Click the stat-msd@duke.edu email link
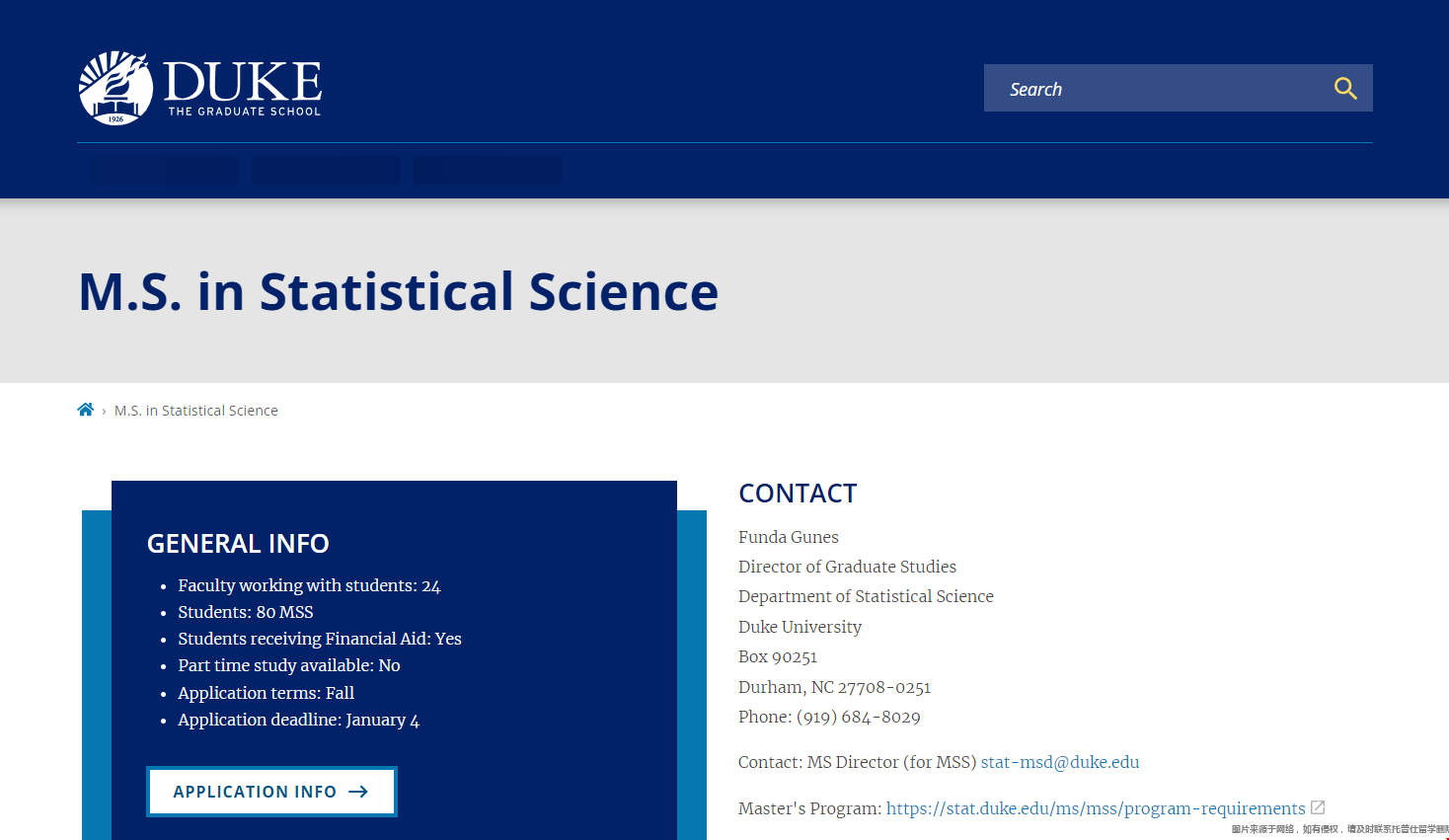The image size is (1449, 840). point(1060,762)
